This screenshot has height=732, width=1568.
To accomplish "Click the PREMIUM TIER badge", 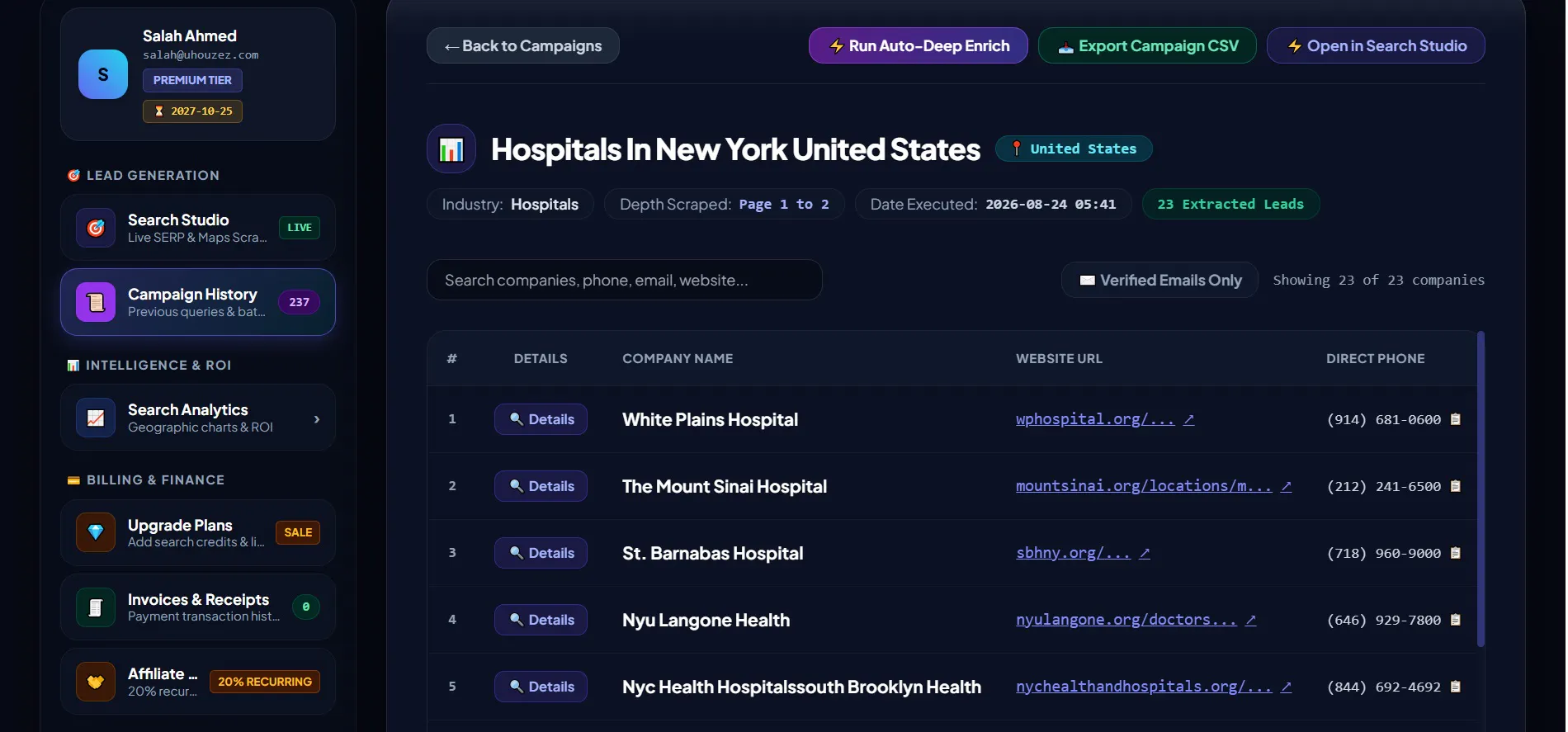I will click(x=192, y=80).
